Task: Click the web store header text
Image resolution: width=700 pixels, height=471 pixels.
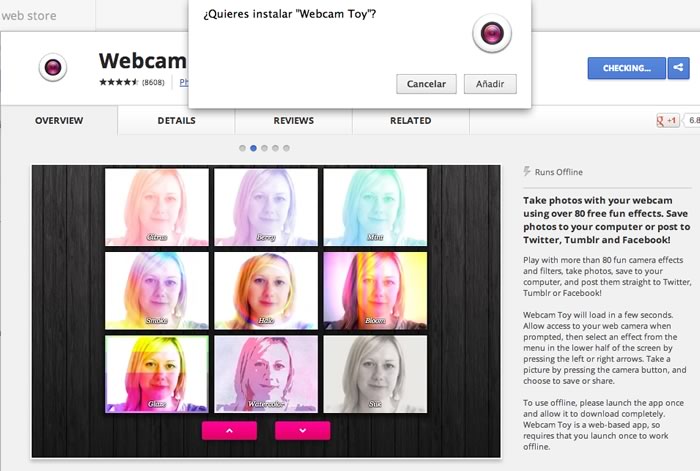Action: [29, 16]
